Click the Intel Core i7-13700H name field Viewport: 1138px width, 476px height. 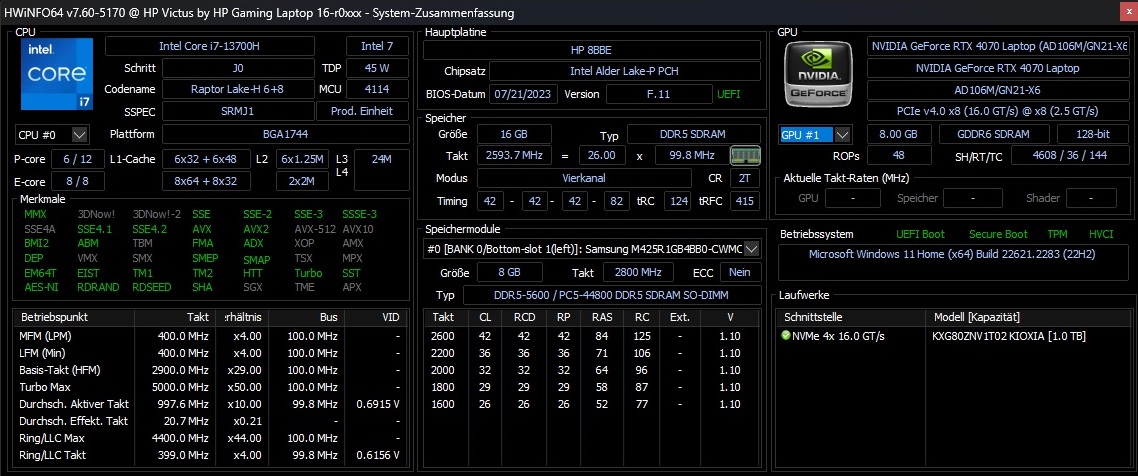[x=221, y=46]
